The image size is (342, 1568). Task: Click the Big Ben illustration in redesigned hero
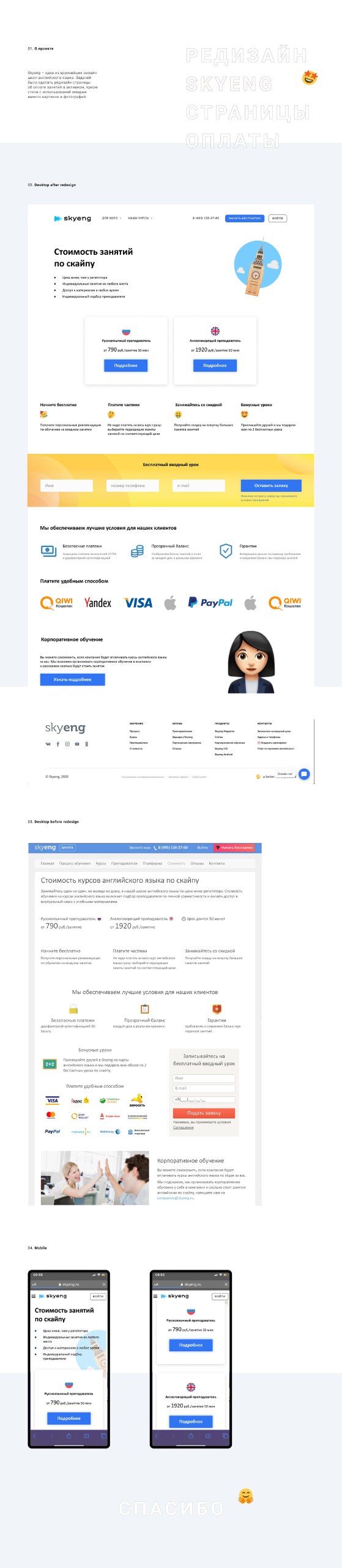tap(257, 268)
